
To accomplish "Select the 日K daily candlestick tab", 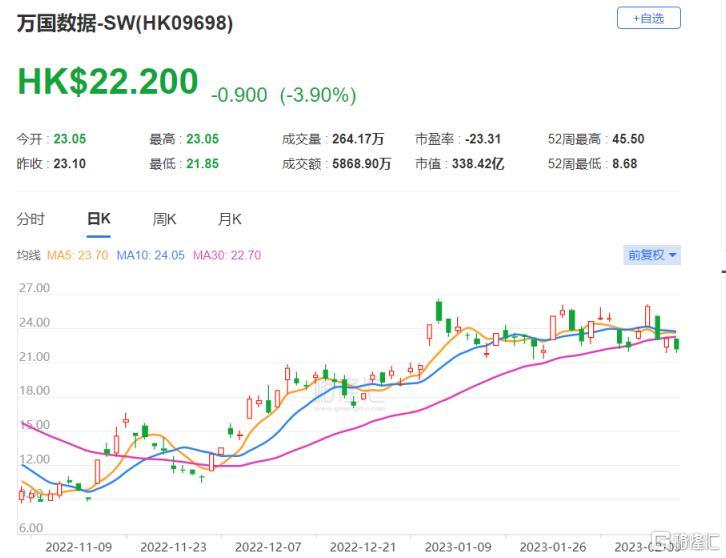I will [x=99, y=219].
